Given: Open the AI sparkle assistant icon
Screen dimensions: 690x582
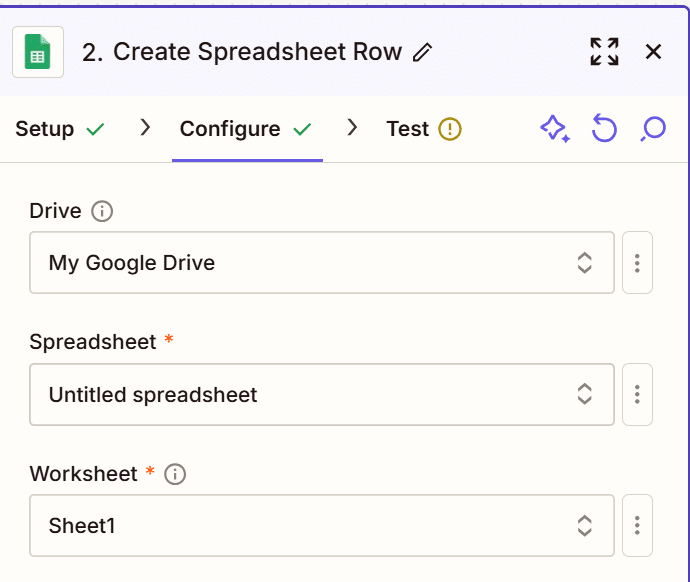Looking at the screenshot, I should pyautogui.click(x=555, y=129).
